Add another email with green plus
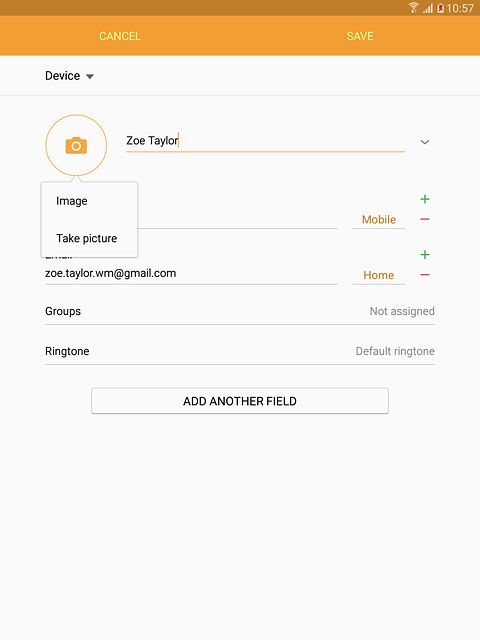This screenshot has height=640, width=480. click(425, 255)
